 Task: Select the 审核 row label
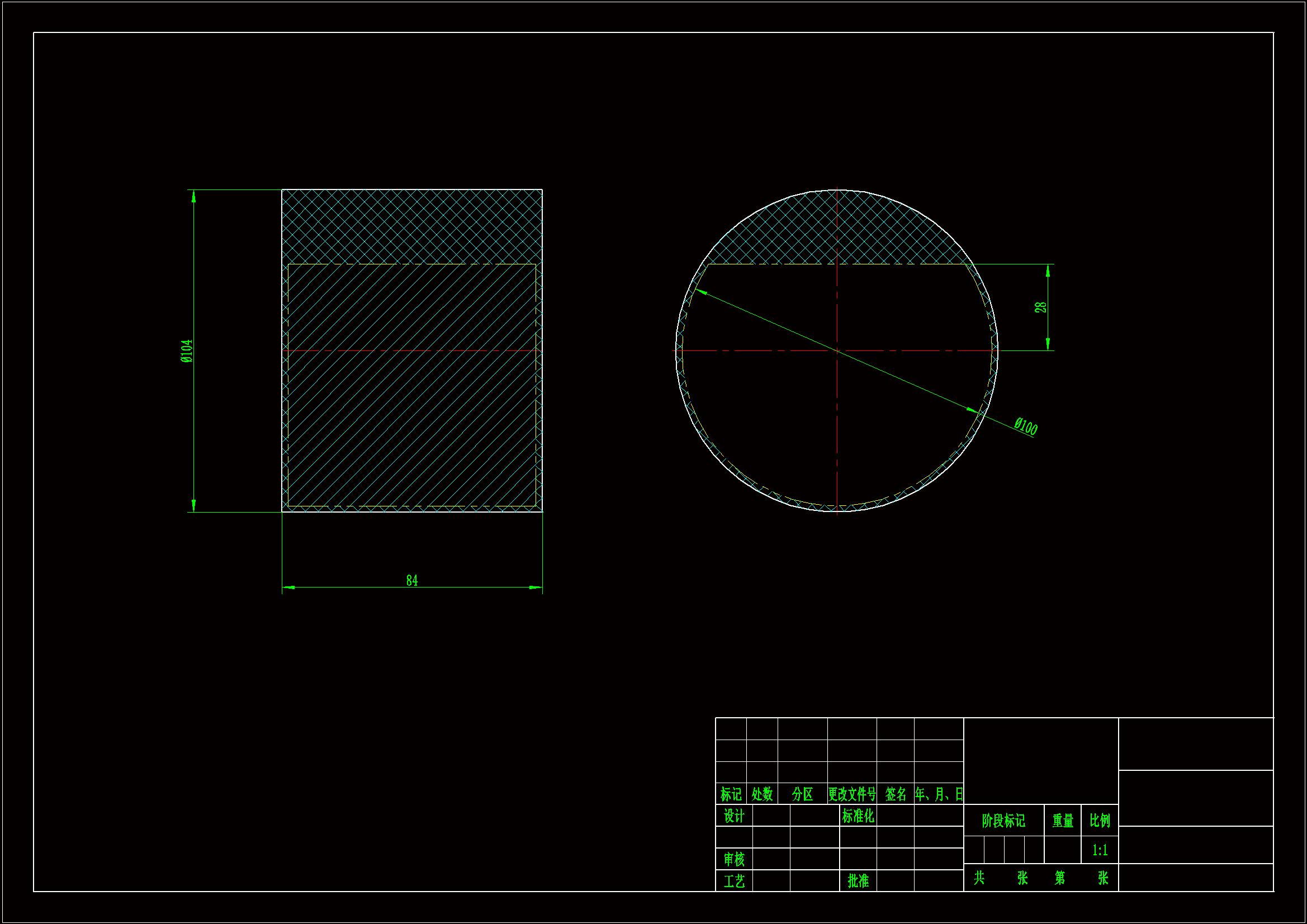[x=734, y=859]
